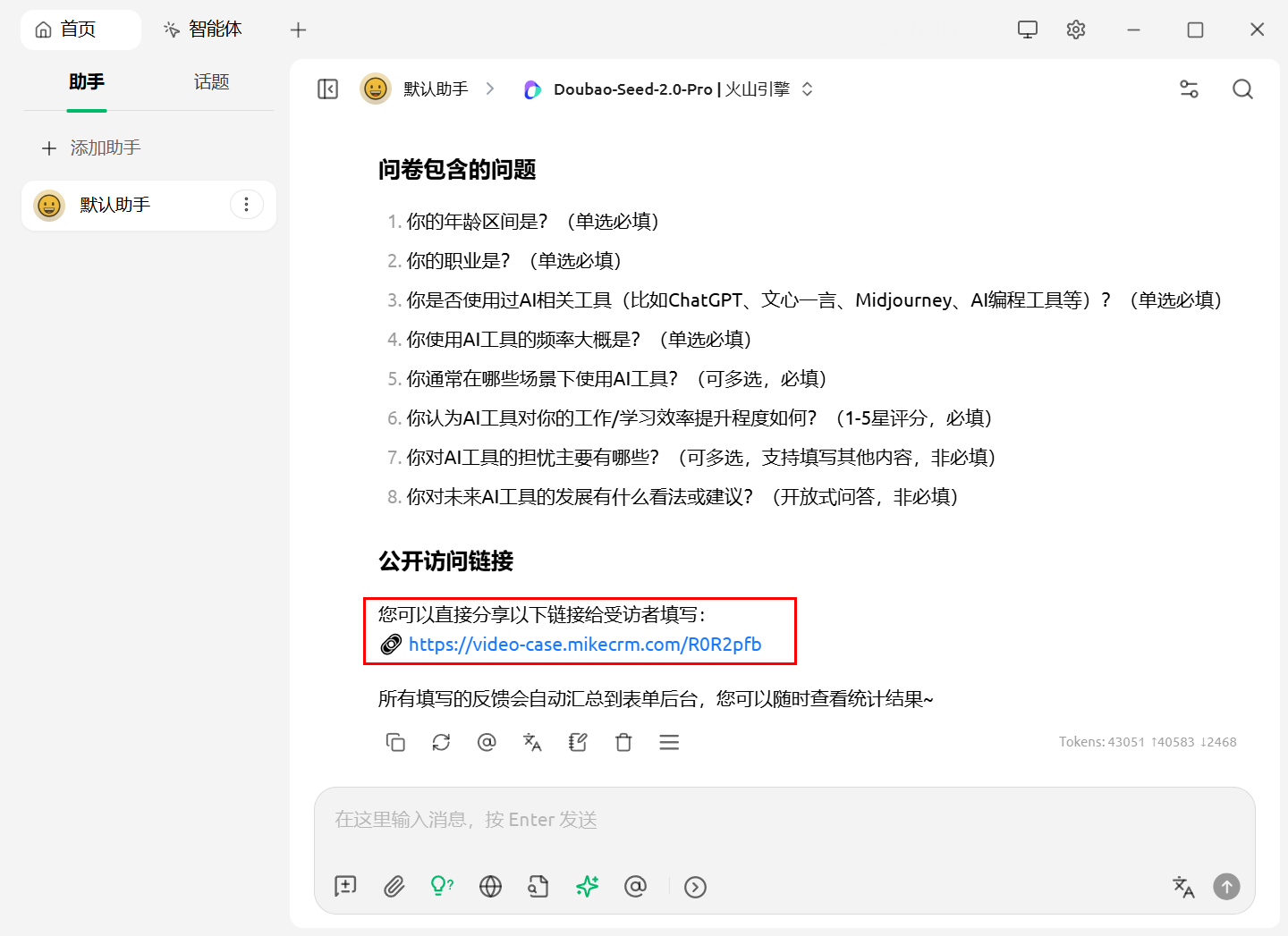Screen dimensions: 1288x936
Task: Switch to the 话题 tab
Action: pos(211,82)
